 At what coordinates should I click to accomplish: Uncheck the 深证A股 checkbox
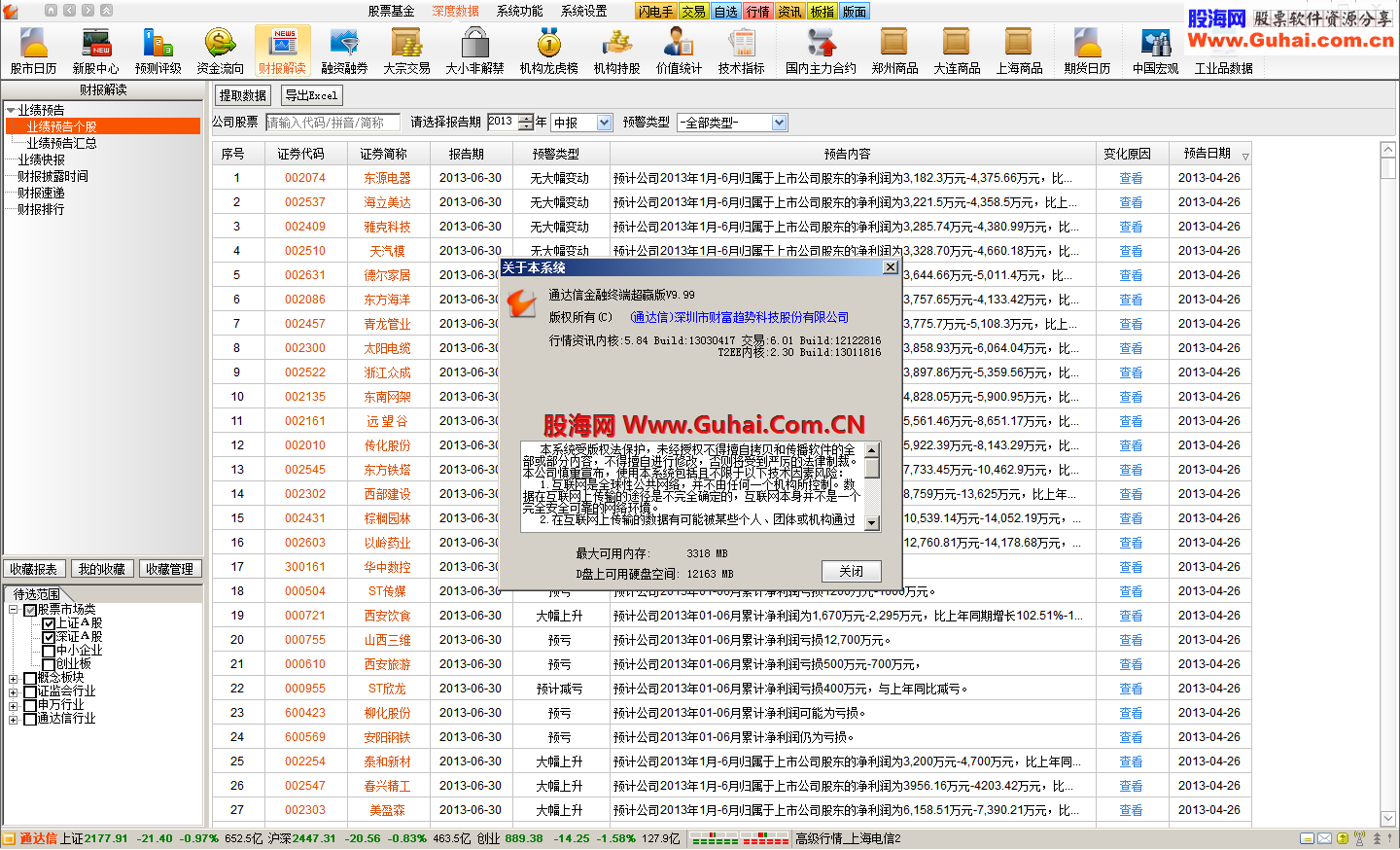[49, 637]
